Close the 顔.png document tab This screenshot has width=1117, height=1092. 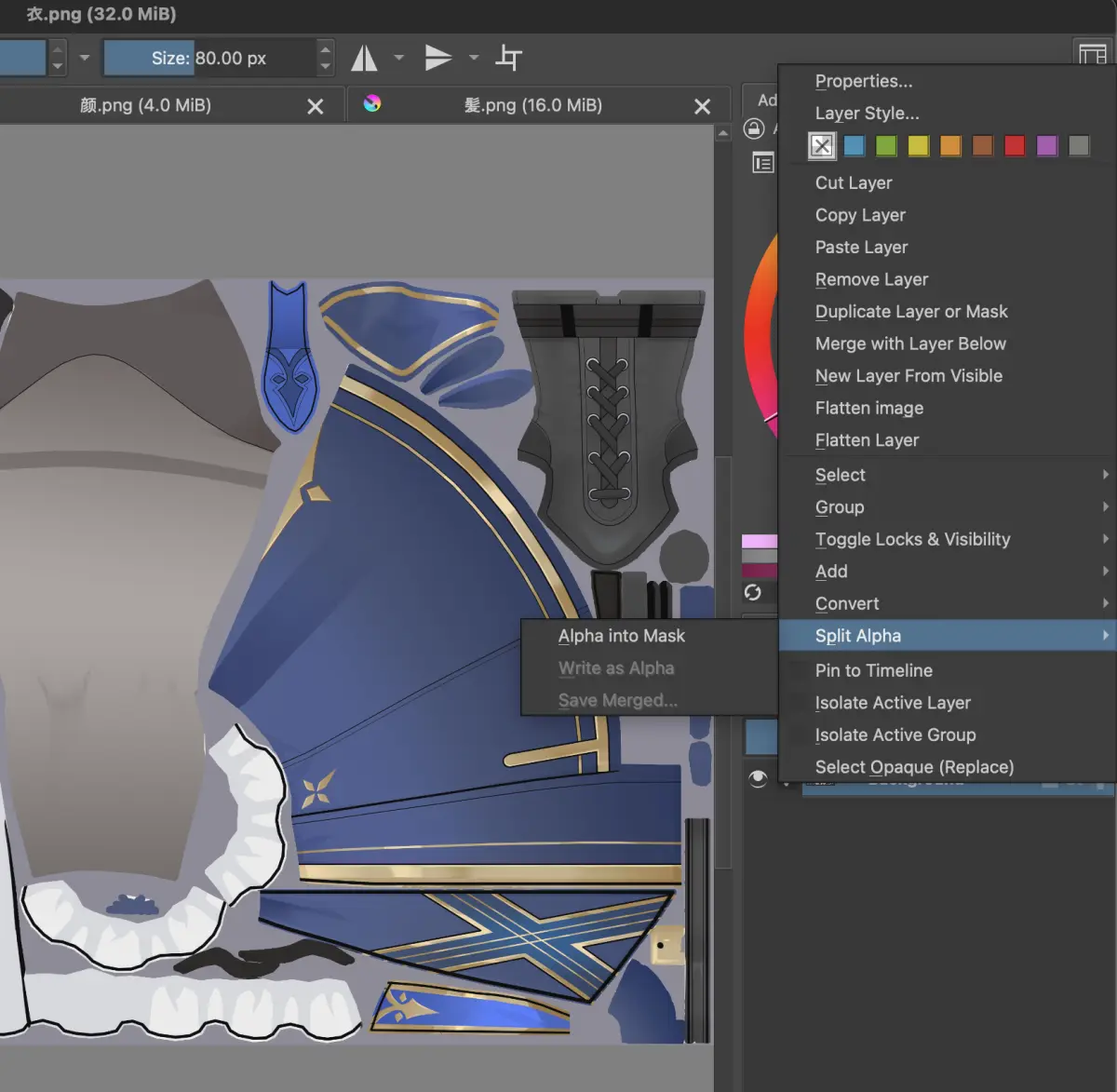coord(316,106)
